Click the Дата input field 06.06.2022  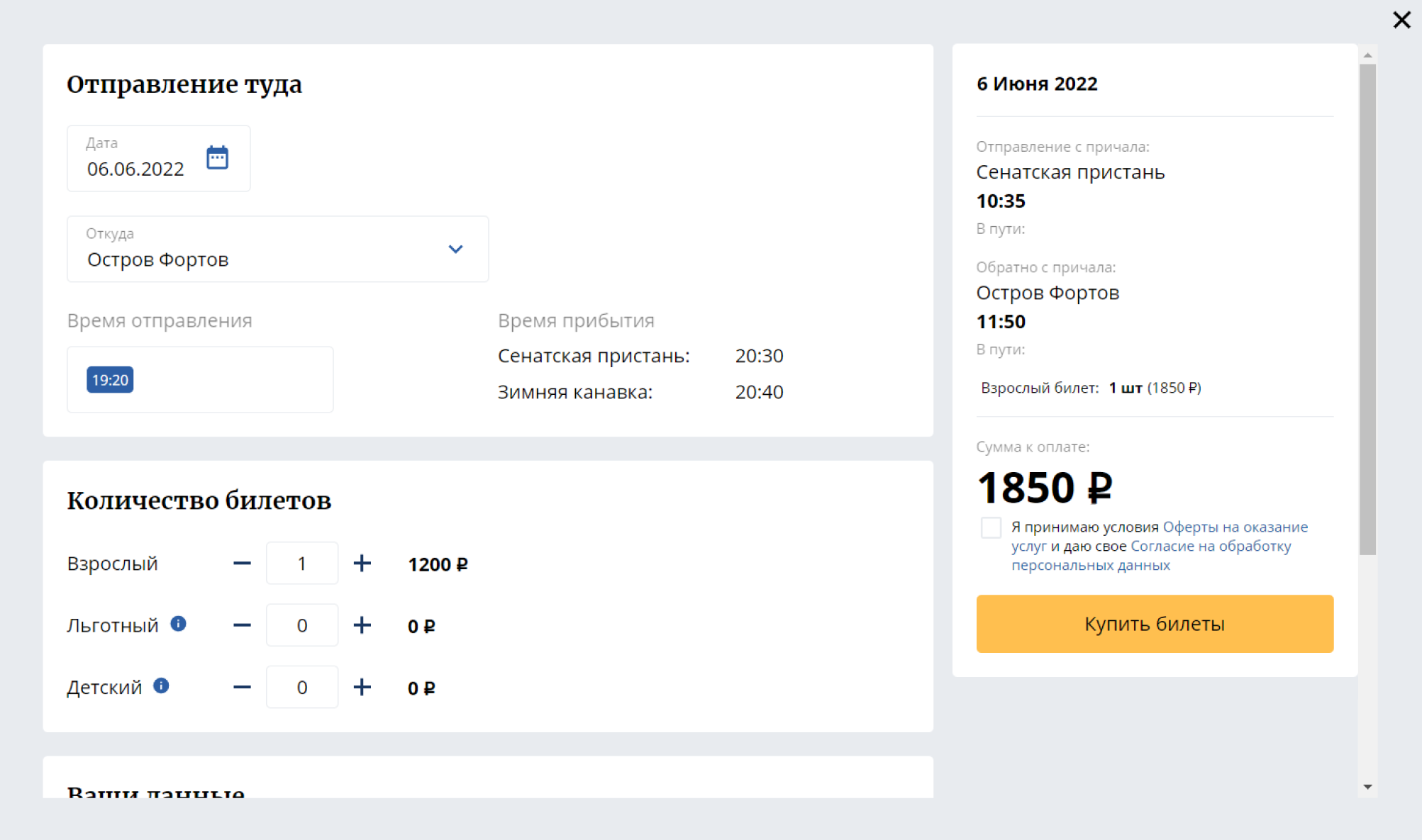pos(135,169)
